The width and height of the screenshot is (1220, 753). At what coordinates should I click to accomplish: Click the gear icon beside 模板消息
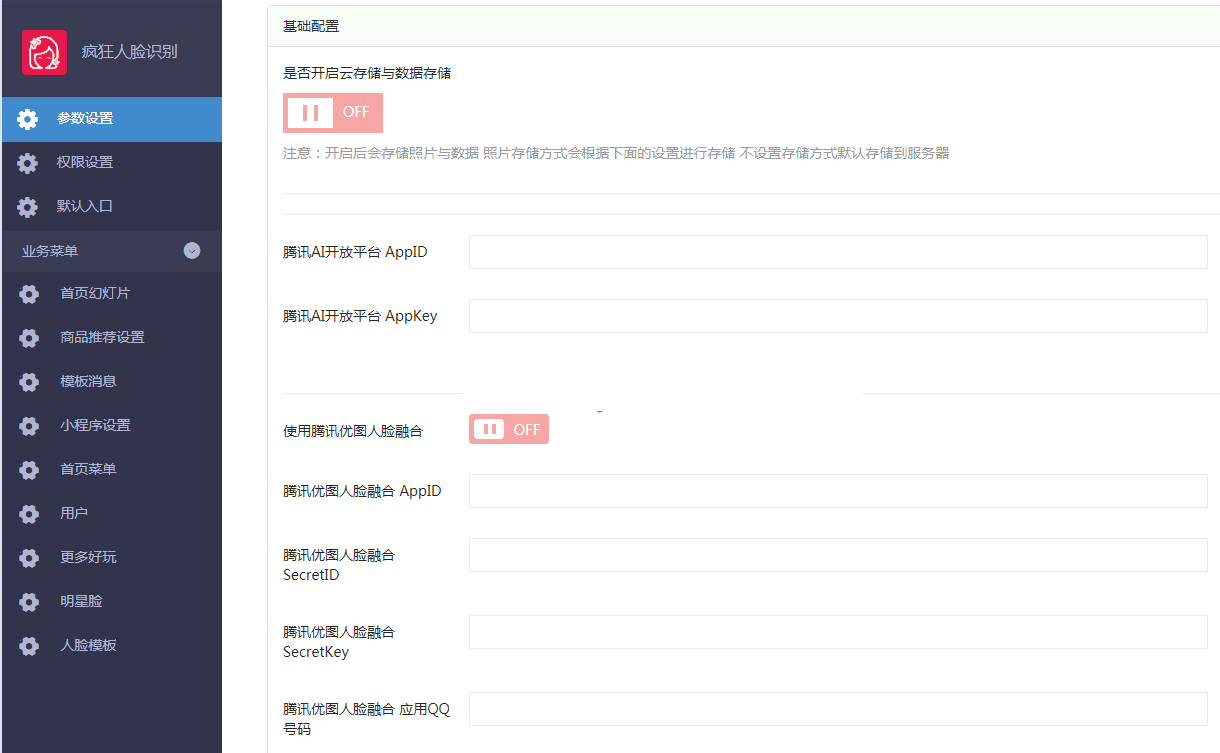29,382
